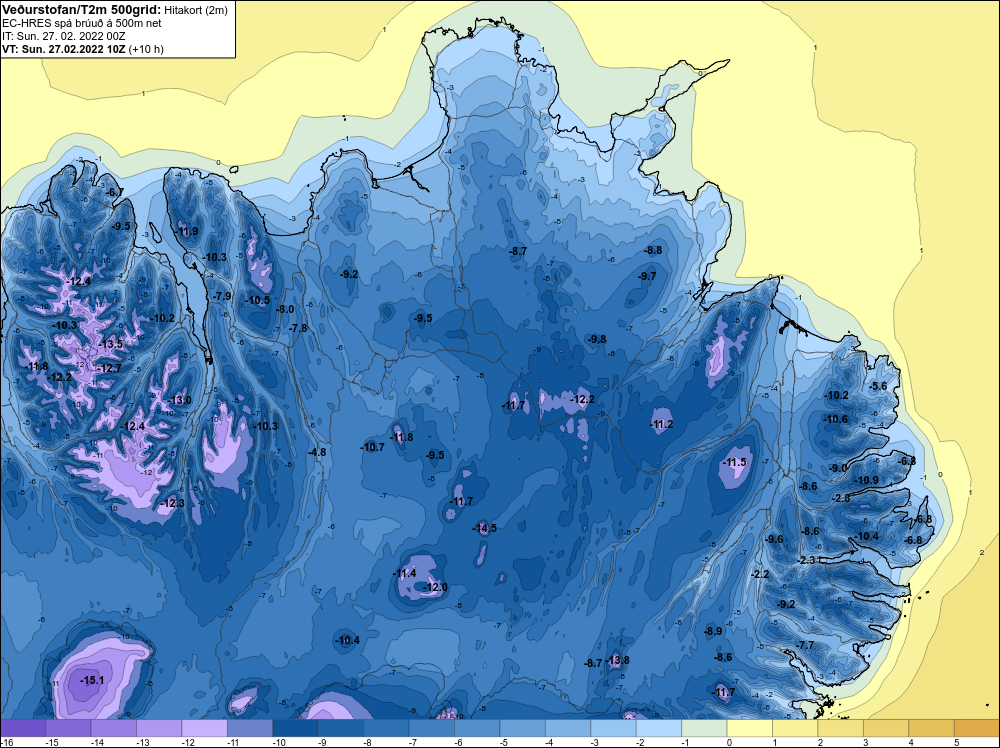This screenshot has width=1000, height=748.
Task: Click the legend color swatch starting at -1
Action: (705, 728)
